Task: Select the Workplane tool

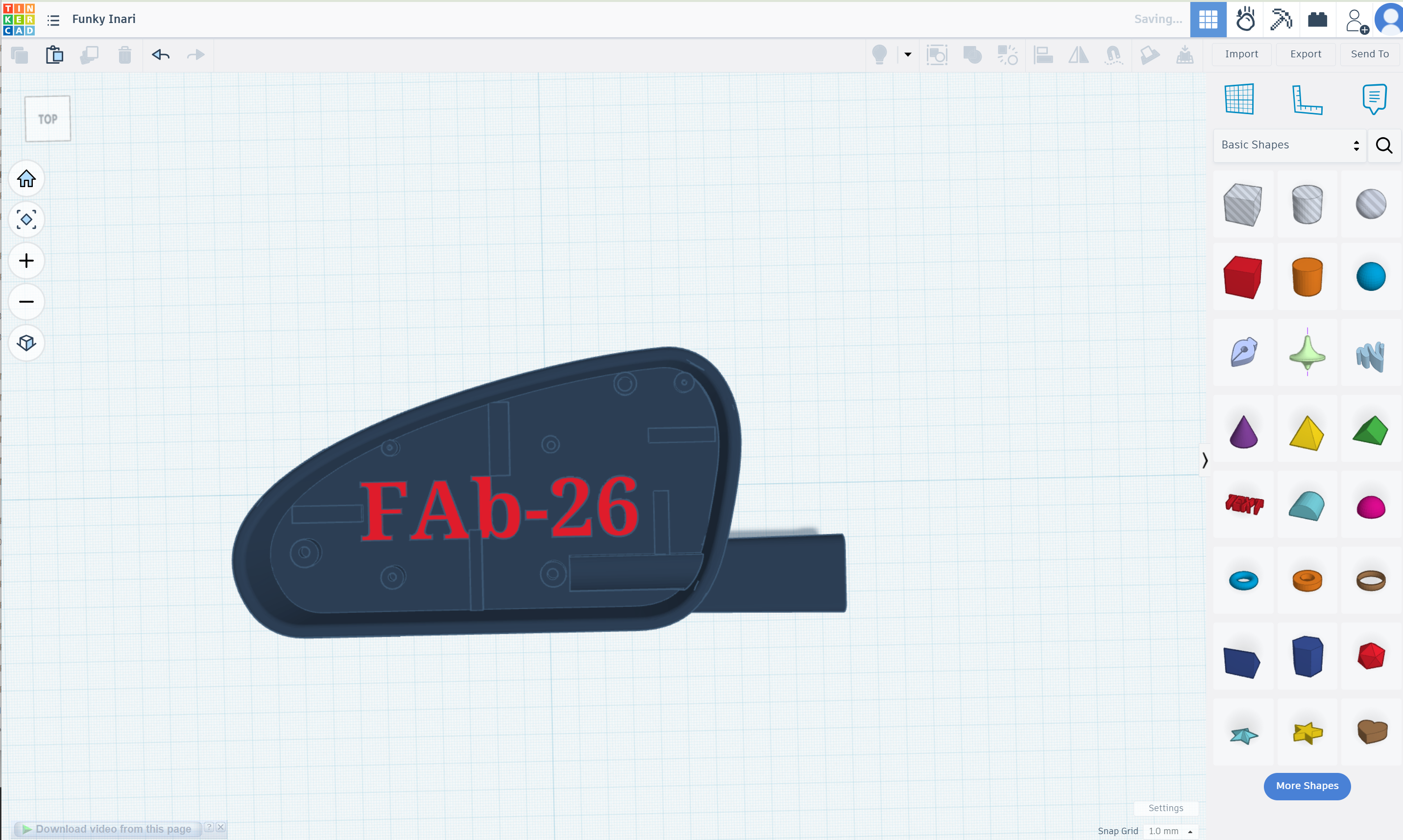Action: 1239,99
